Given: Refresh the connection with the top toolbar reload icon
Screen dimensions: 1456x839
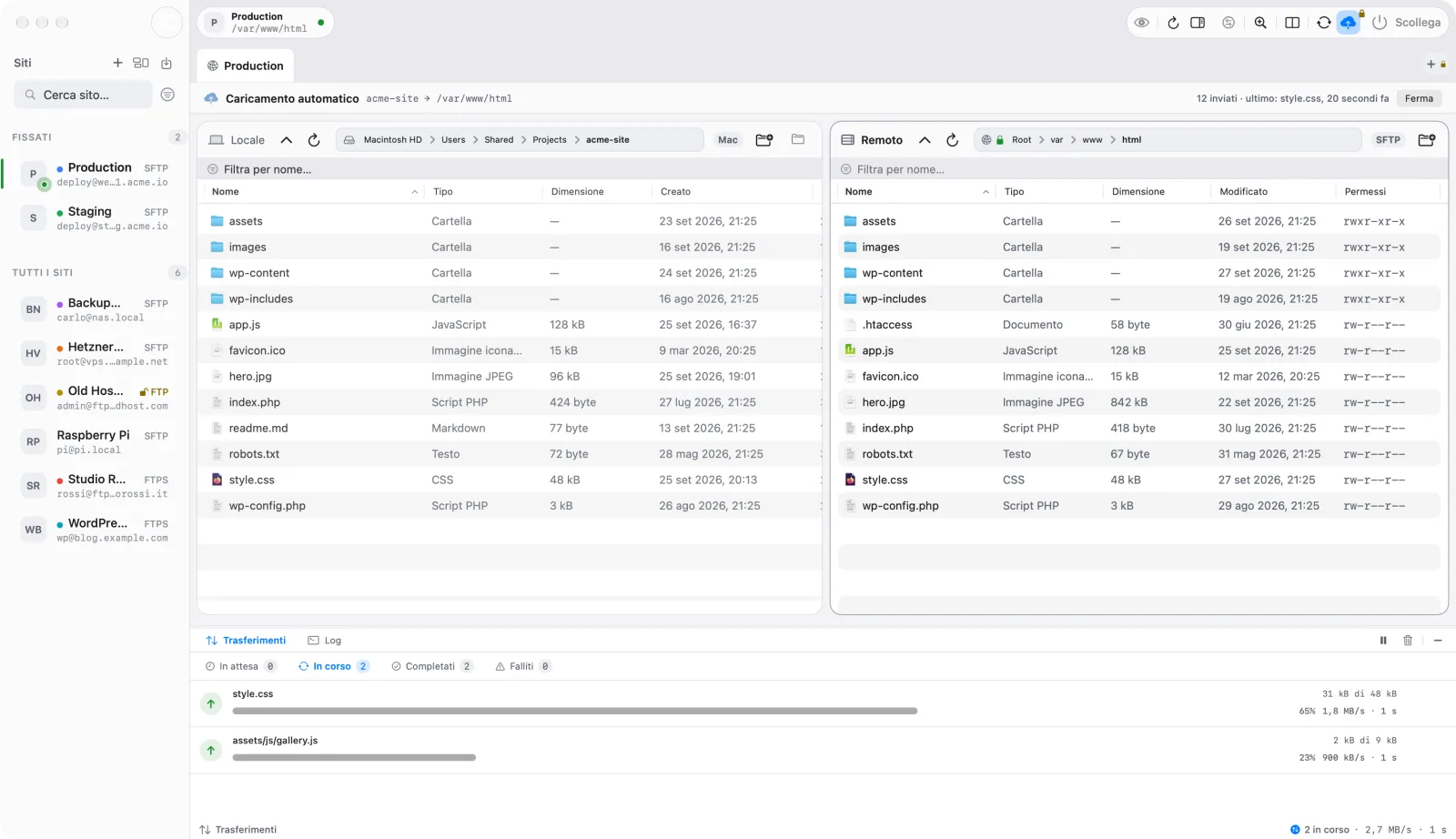Looking at the screenshot, I should [1173, 23].
